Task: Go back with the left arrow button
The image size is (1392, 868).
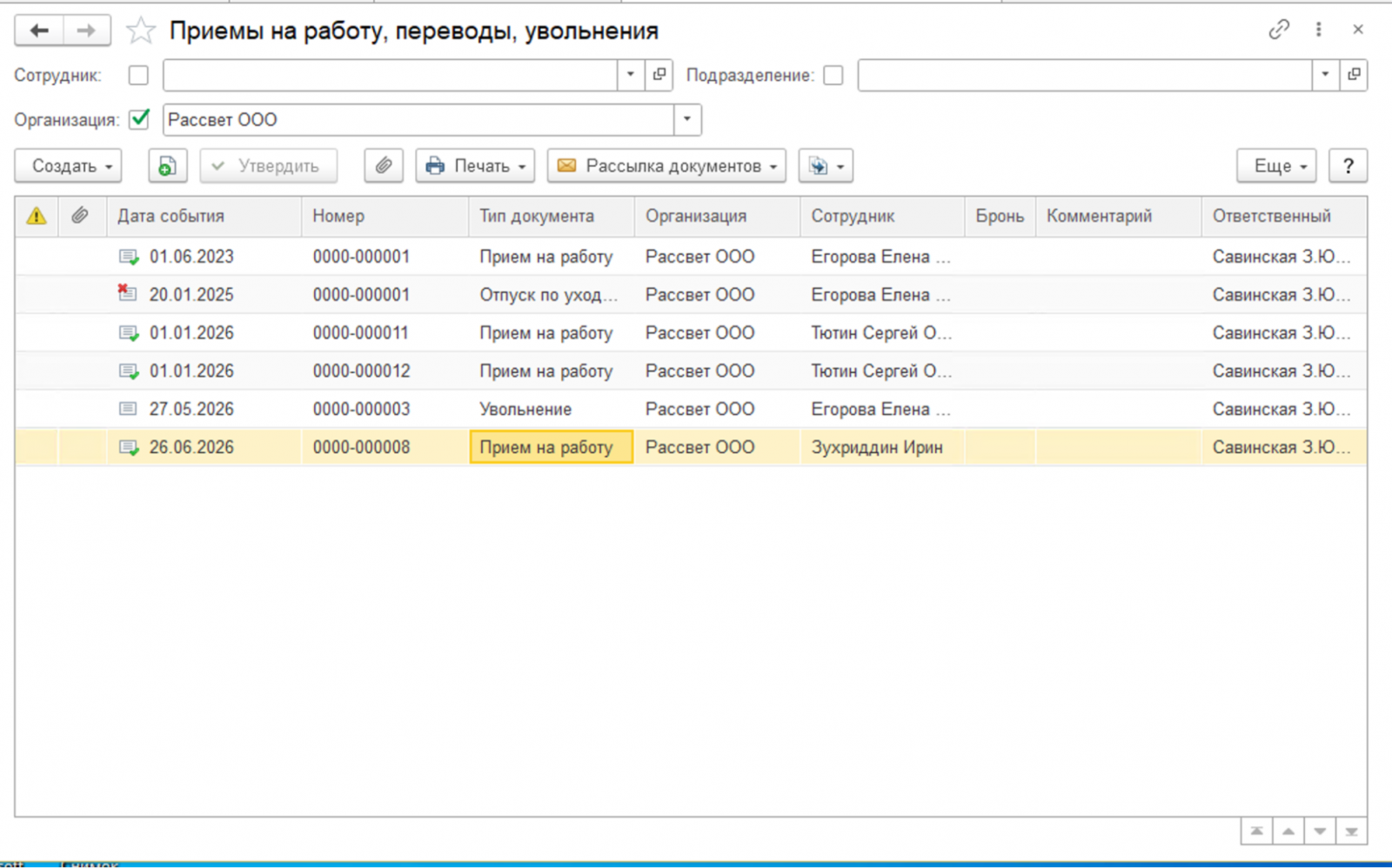Action: (x=39, y=31)
